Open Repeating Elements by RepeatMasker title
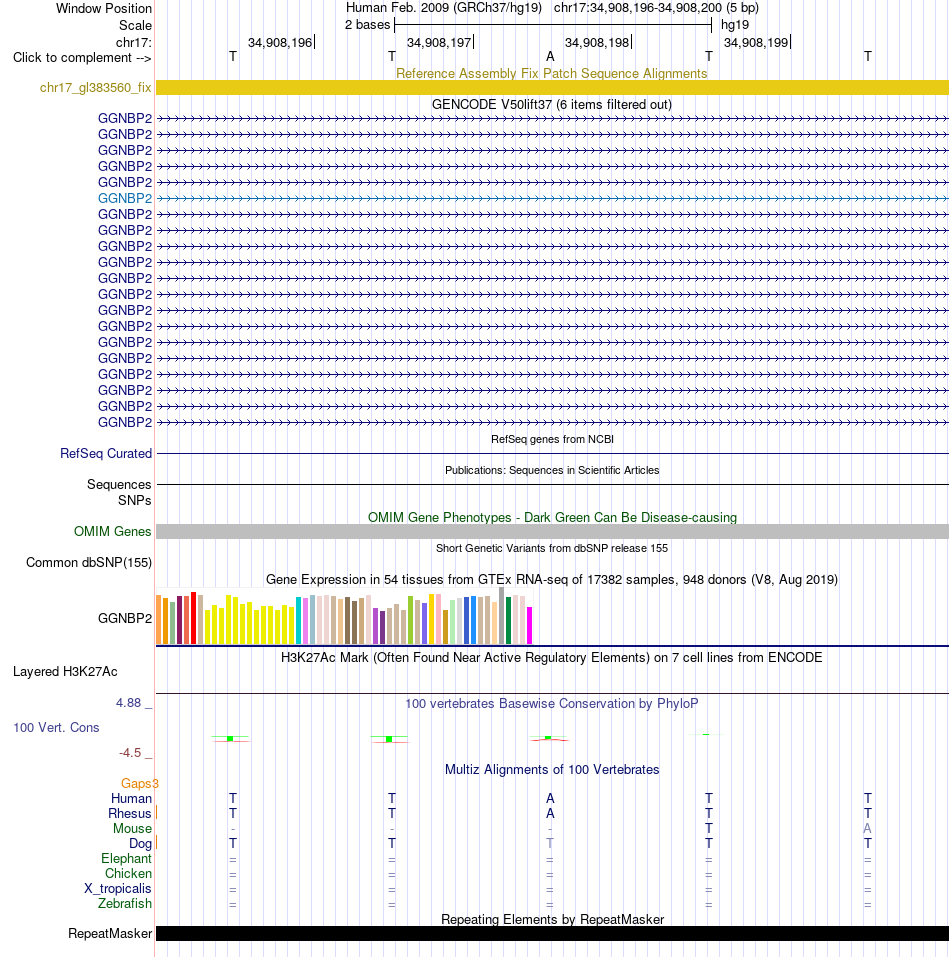950x957 pixels. (x=552, y=920)
